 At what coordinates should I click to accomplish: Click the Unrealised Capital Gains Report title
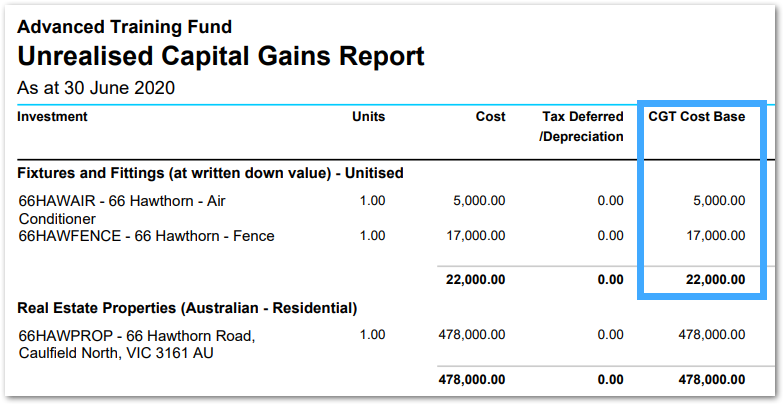click(x=220, y=56)
